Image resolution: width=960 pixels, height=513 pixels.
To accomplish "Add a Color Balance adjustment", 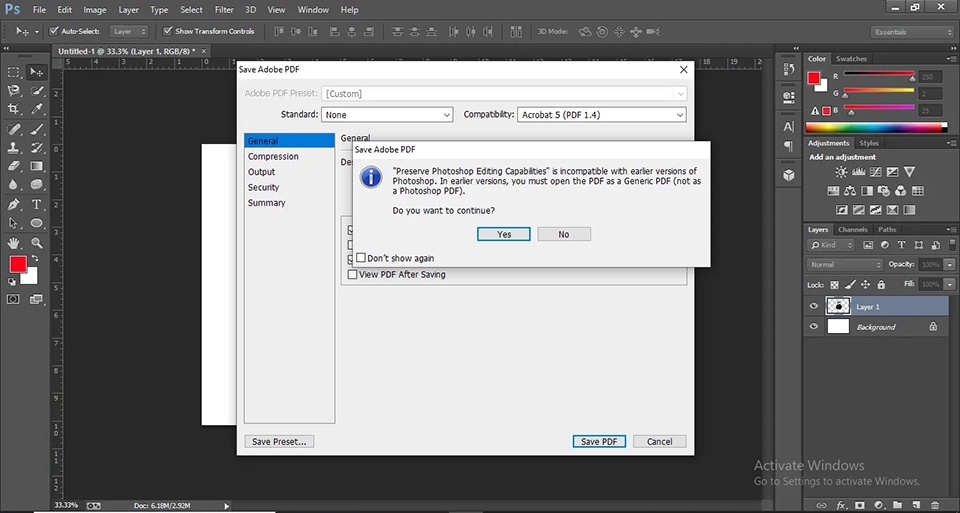I will (x=850, y=191).
